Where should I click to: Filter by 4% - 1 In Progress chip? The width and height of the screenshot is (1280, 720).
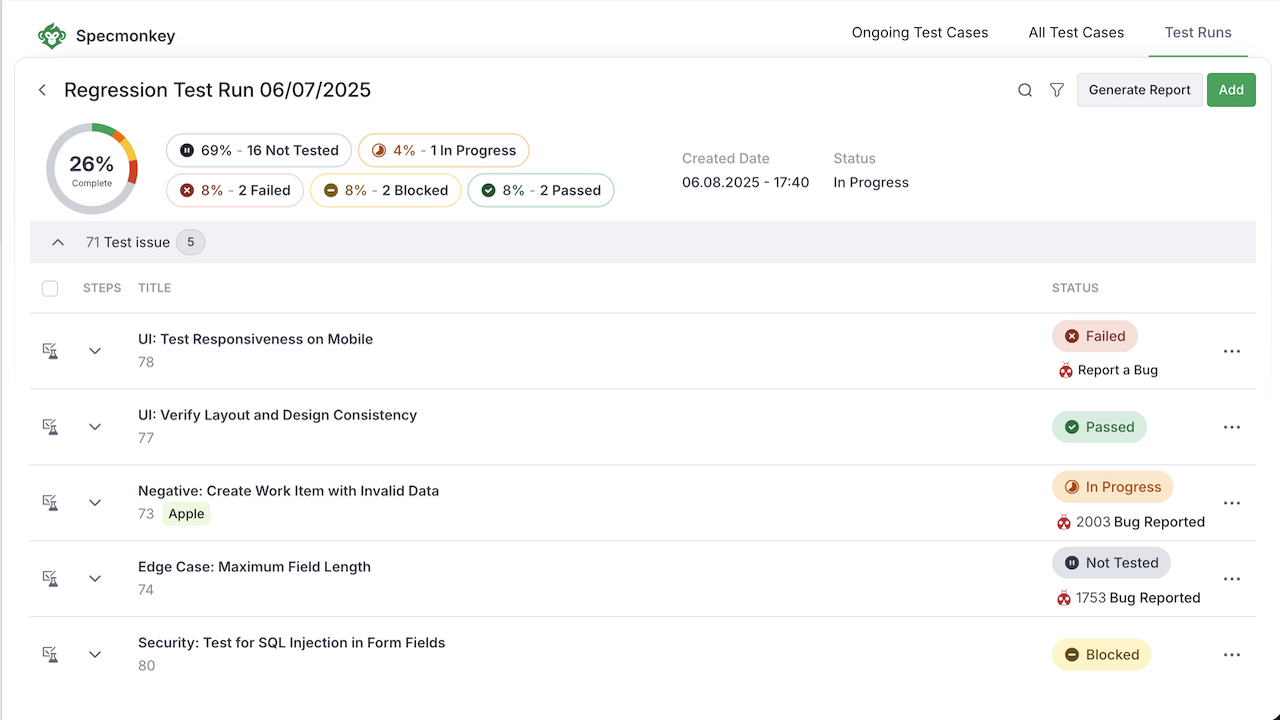(x=443, y=150)
